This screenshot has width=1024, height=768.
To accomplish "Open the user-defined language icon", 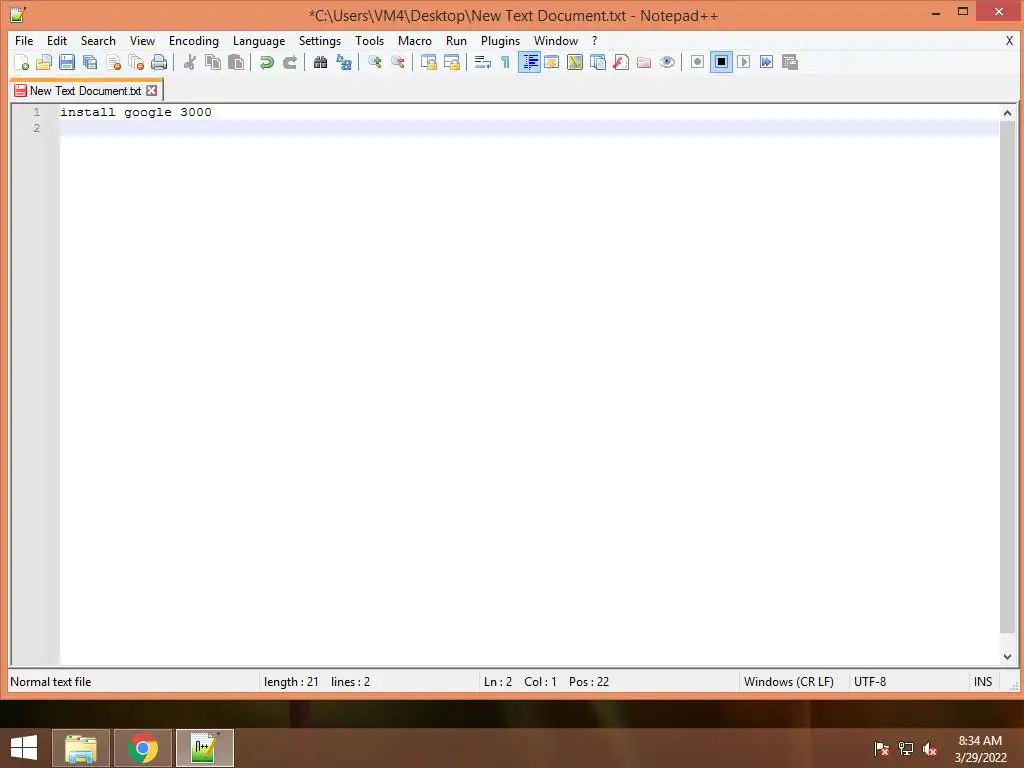I will (552, 62).
